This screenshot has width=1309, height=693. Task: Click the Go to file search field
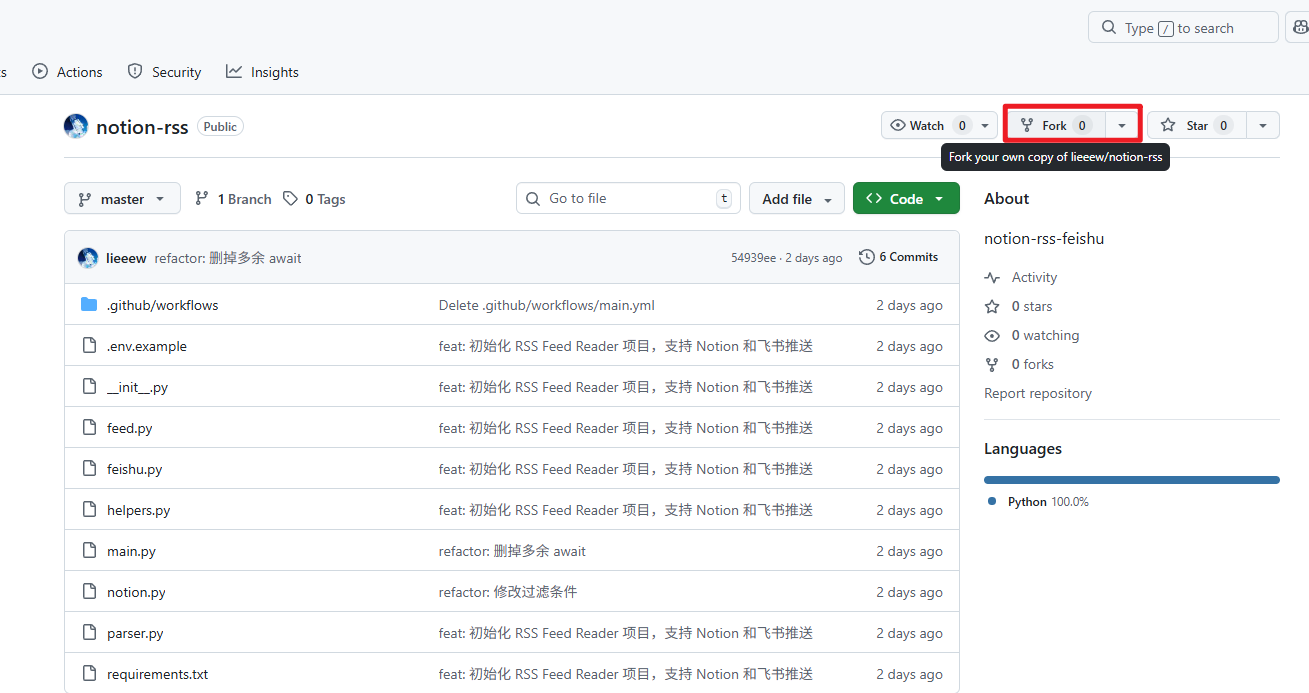(x=628, y=198)
